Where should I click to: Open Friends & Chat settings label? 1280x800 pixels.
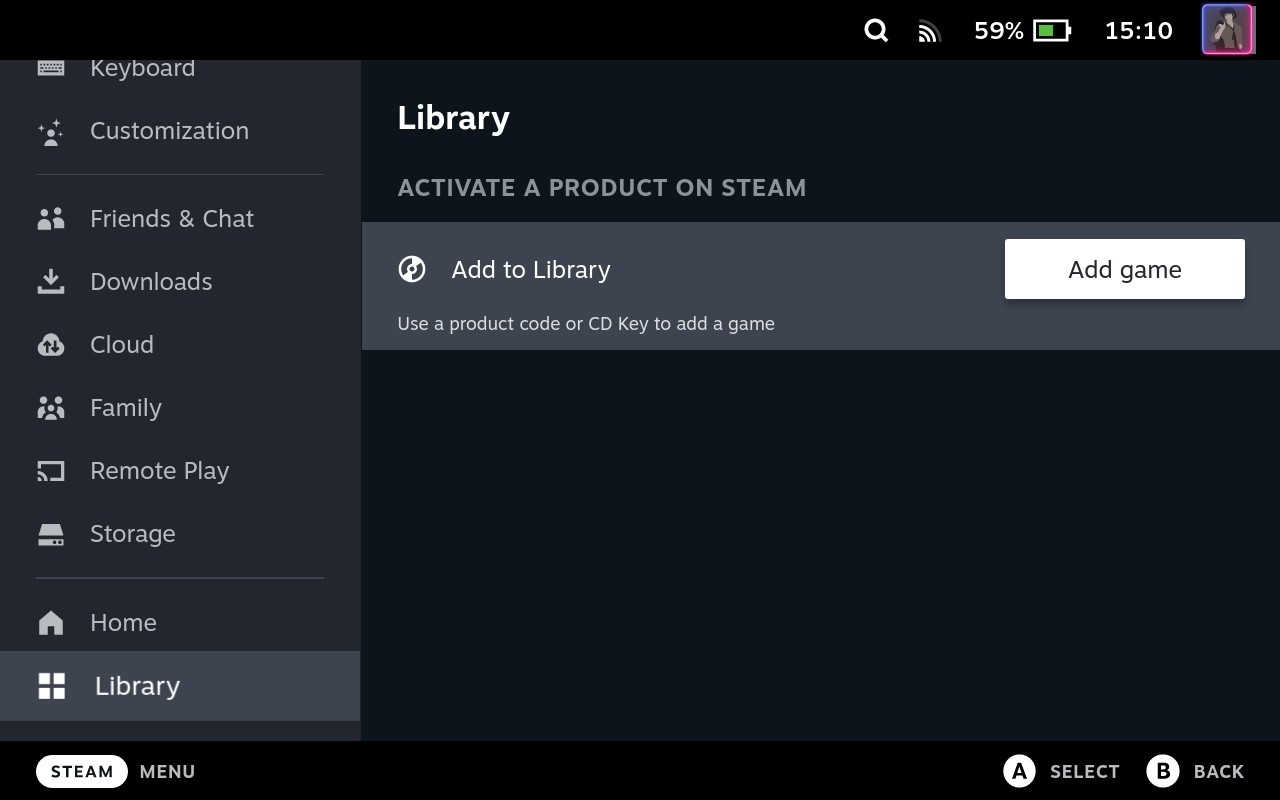pyautogui.click(x=172, y=219)
